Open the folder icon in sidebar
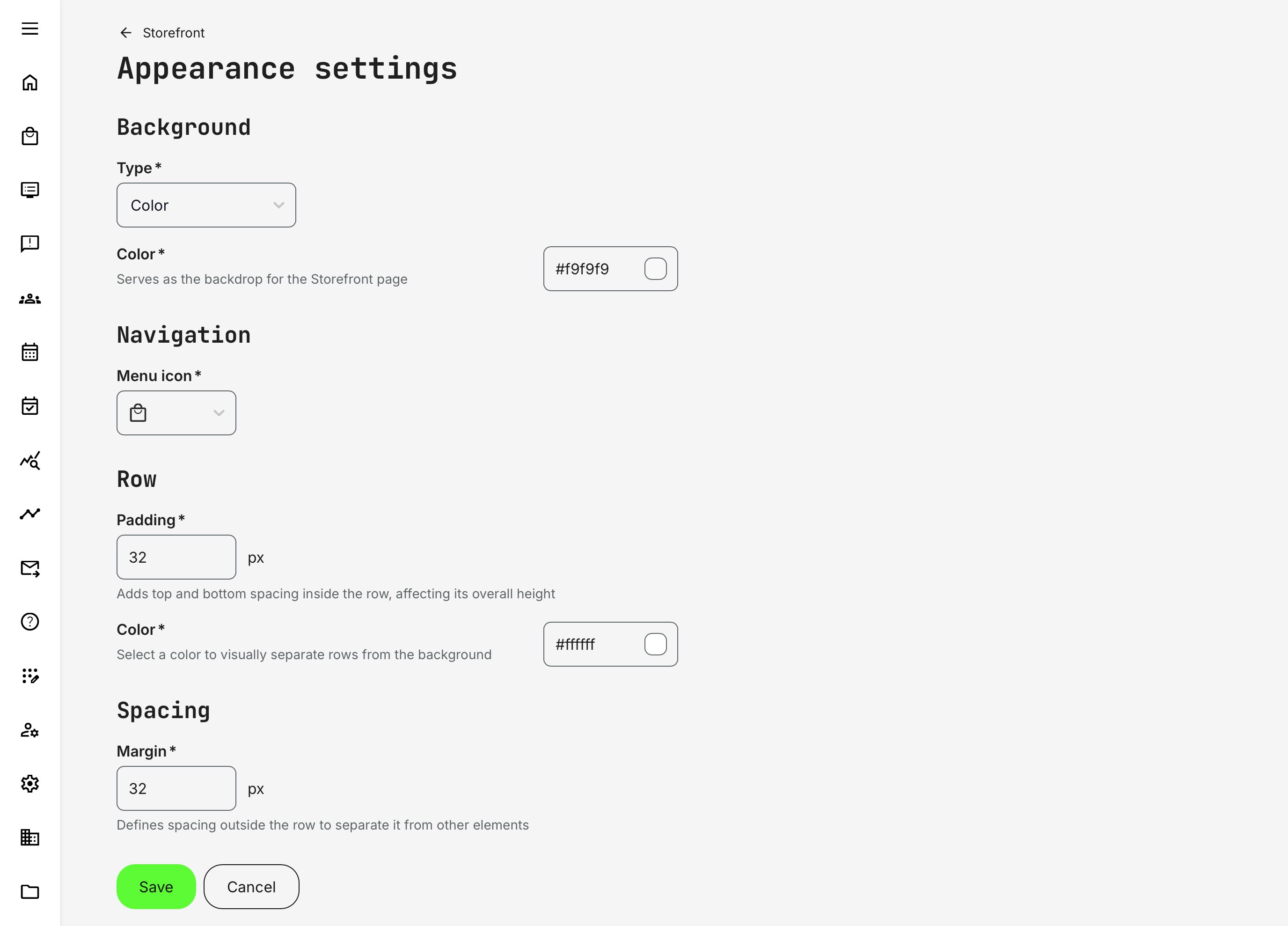Viewport: 1288px width, 926px height. point(30,891)
